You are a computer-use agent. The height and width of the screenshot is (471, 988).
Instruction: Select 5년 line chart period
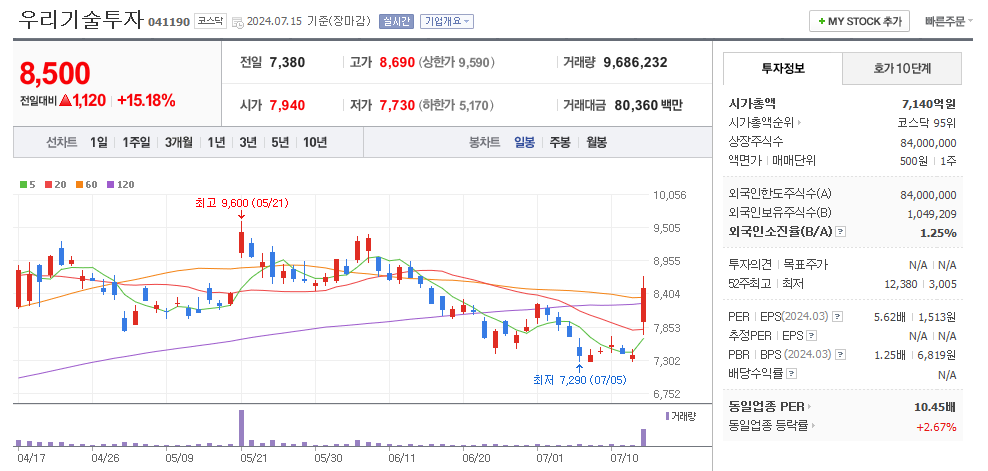280,142
